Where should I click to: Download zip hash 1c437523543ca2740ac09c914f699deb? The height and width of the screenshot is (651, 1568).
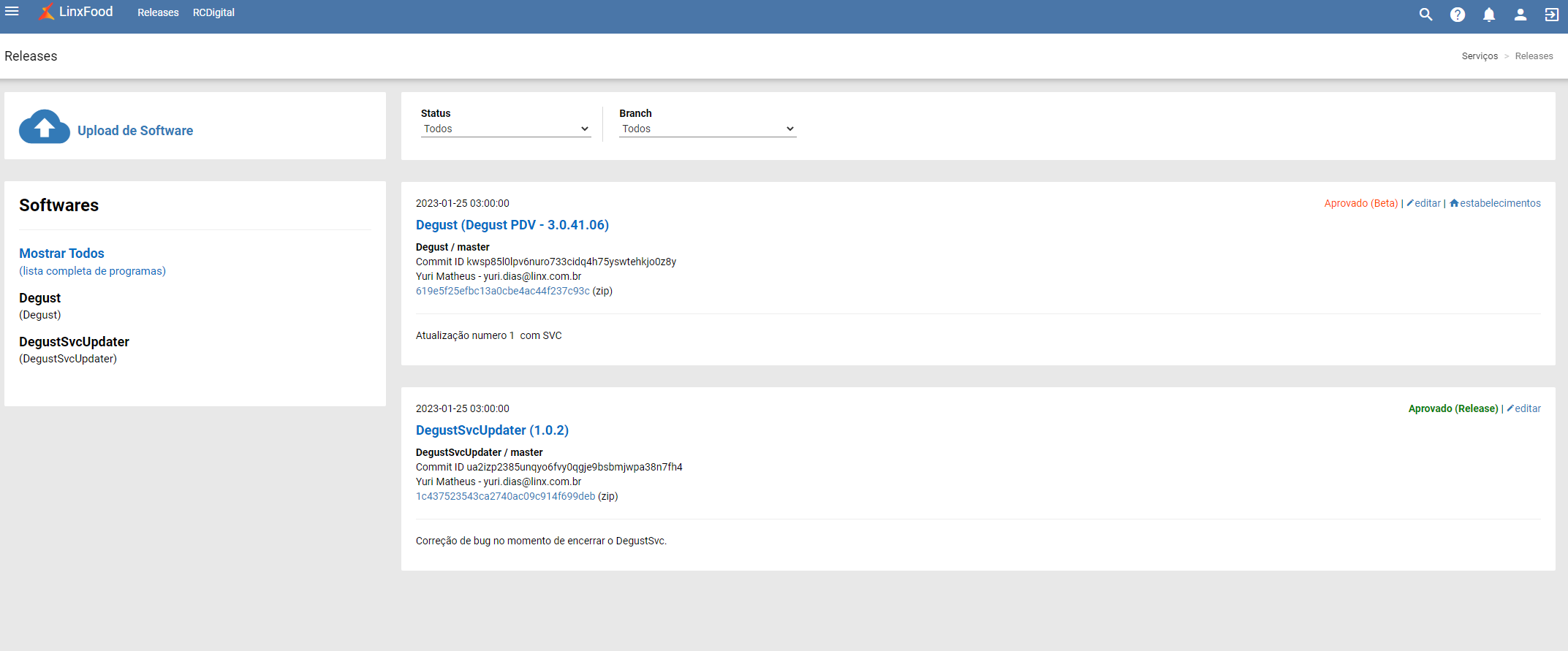coord(506,496)
